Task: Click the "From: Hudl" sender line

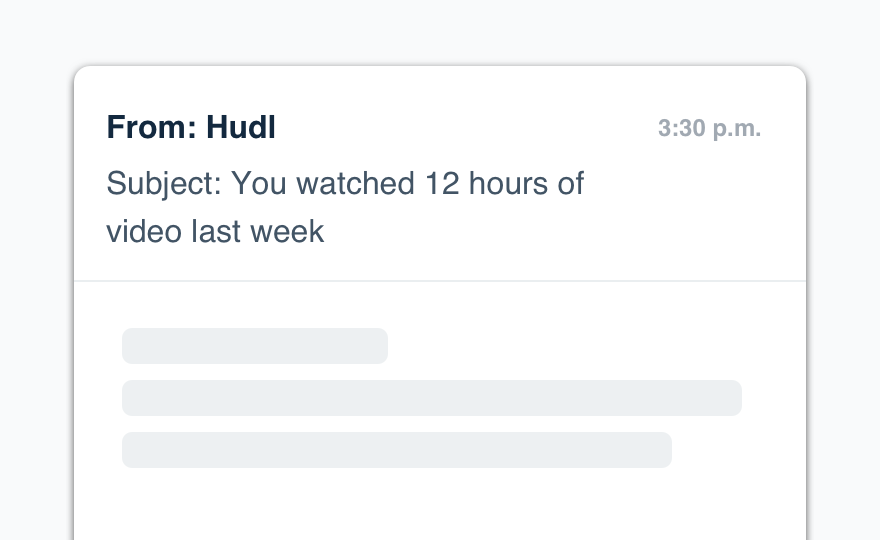Action: pyautogui.click(x=191, y=128)
